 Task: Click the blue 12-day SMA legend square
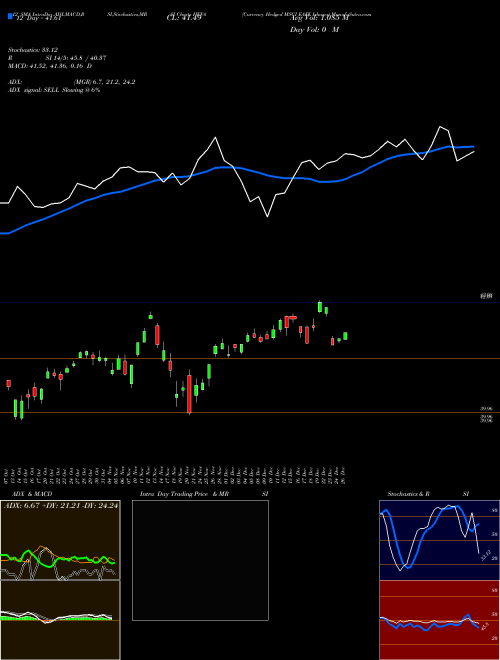pos(10,16)
